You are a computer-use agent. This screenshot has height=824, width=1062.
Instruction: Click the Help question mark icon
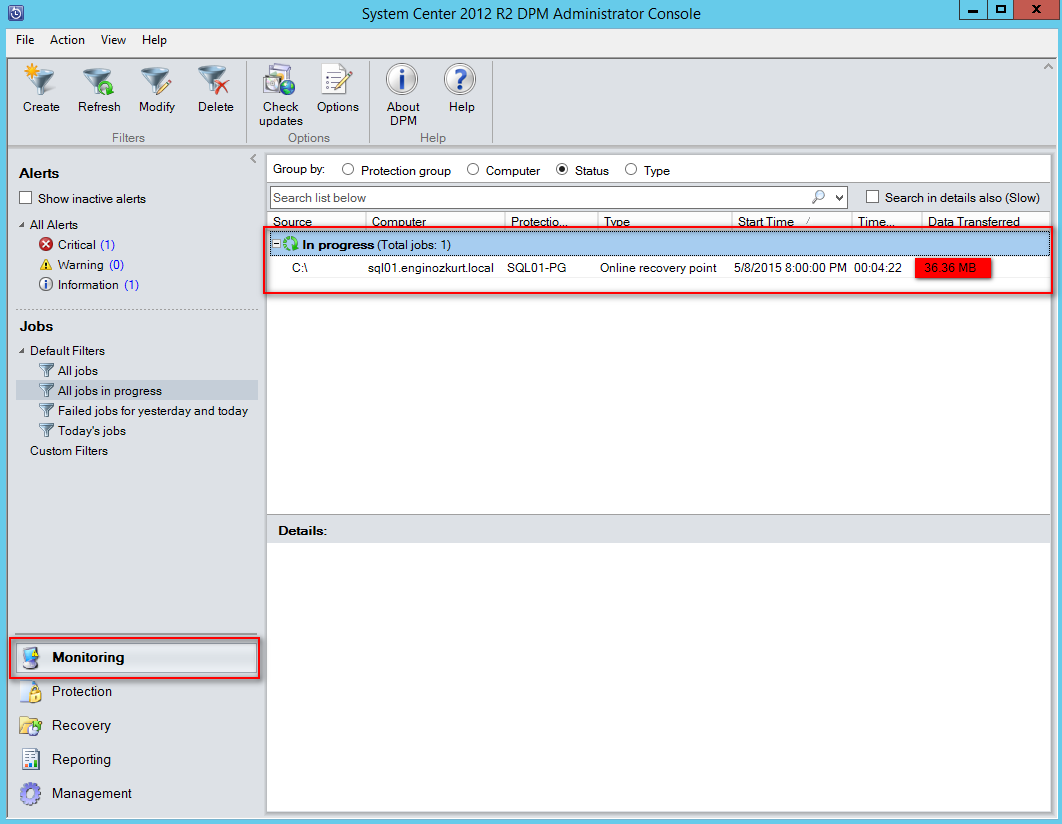point(461,80)
